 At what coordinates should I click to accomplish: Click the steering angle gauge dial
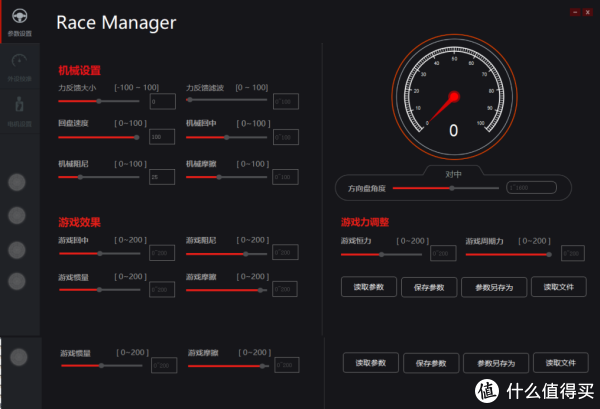(454, 97)
